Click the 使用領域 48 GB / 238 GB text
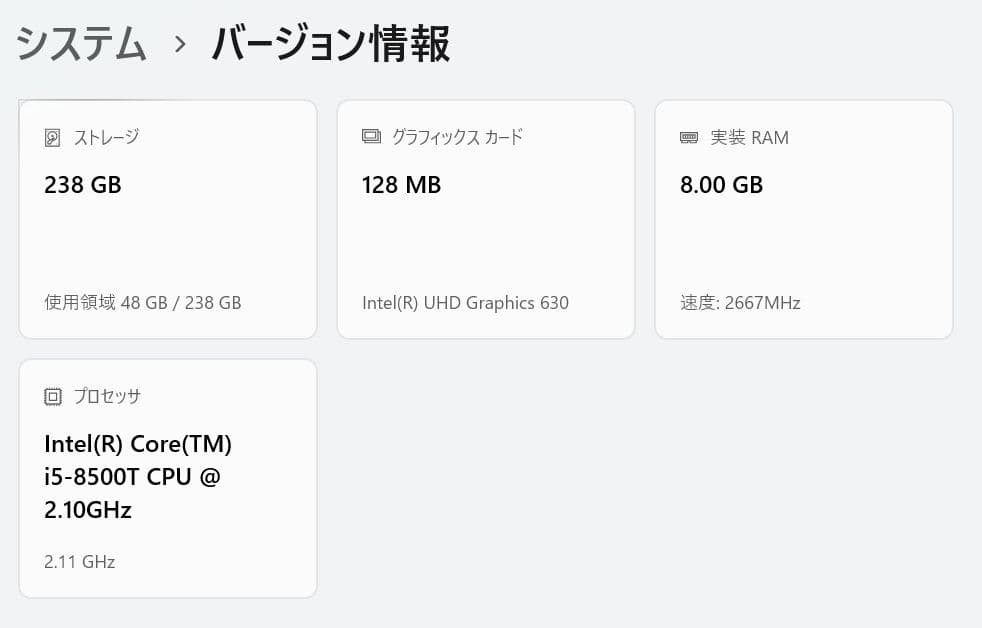Viewport: 982px width, 628px height. point(141,302)
